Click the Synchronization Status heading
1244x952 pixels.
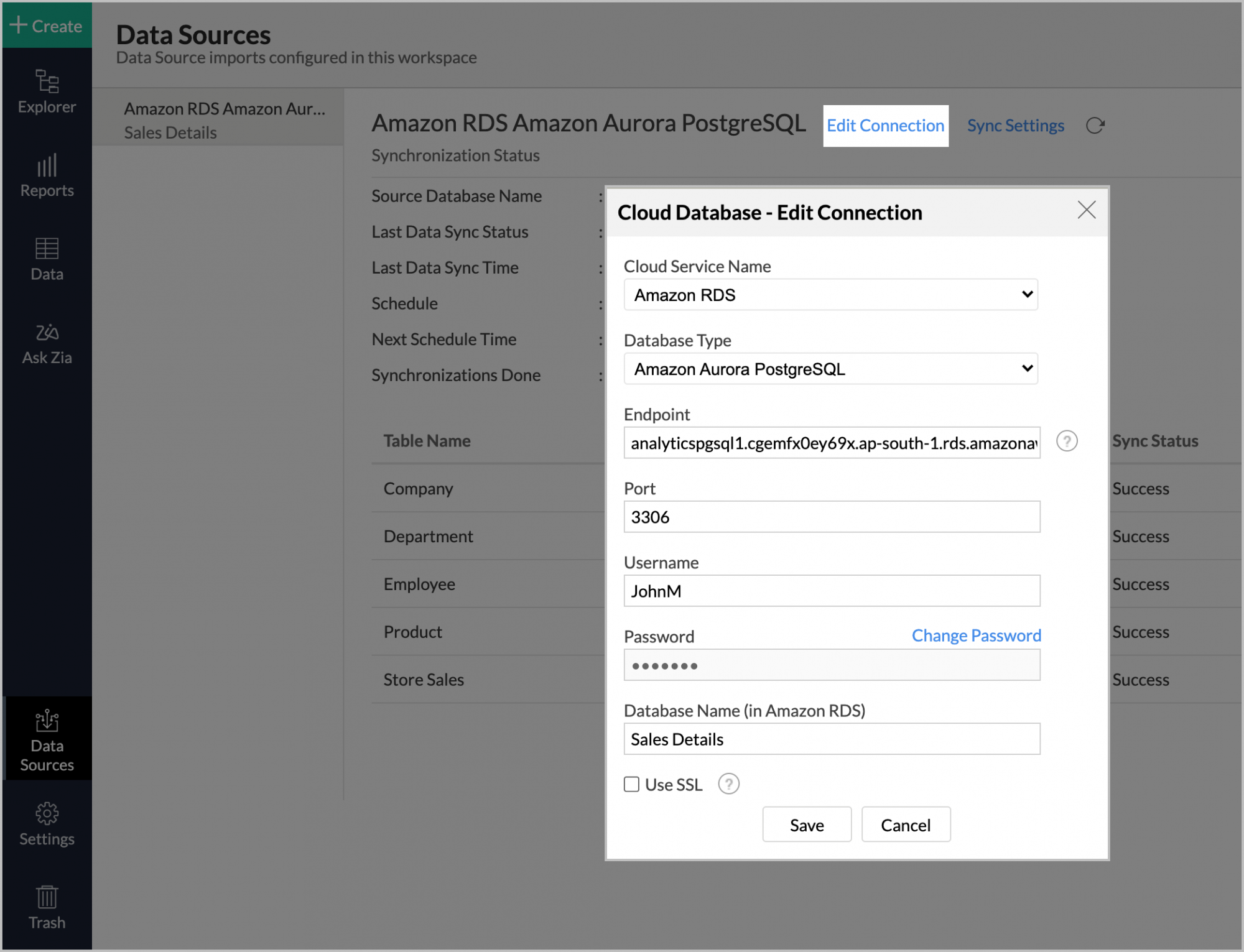455,155
